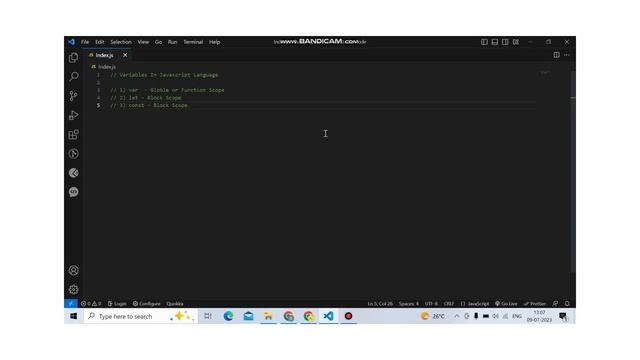640x360 pixels.
Task: Open the Search view in activity bar
Action: point(73,76)
